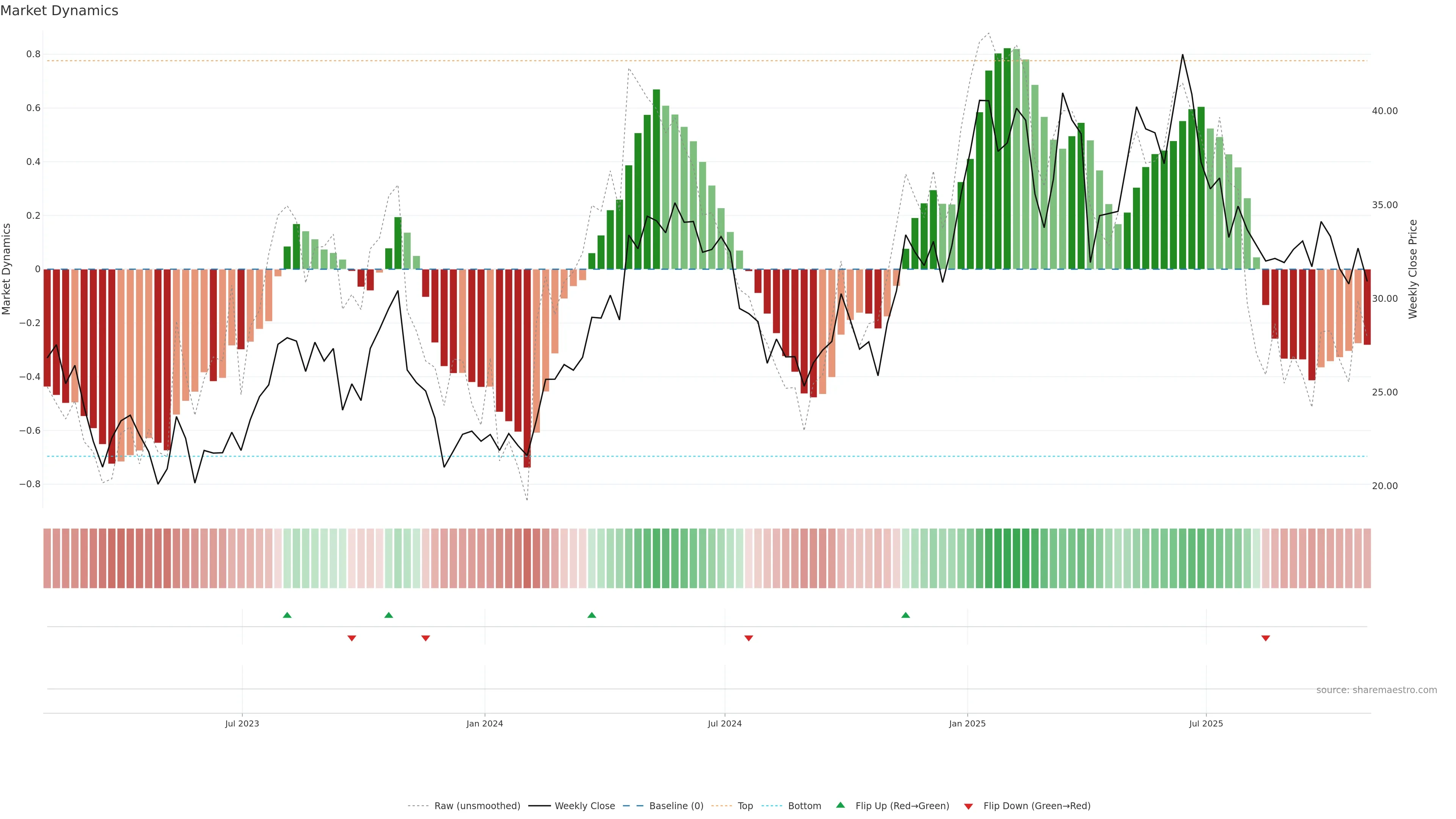Click the sharemaestro.com source text

tap(1376, 690)
